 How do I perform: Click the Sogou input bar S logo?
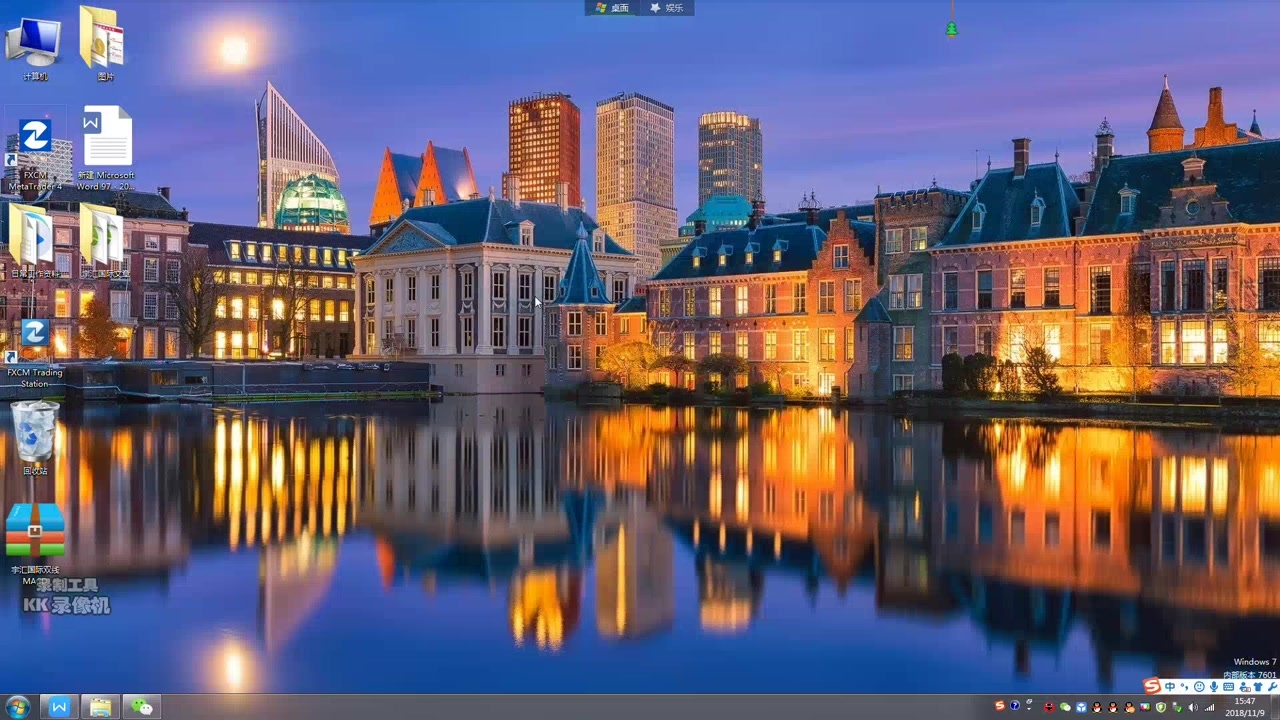1153,686
